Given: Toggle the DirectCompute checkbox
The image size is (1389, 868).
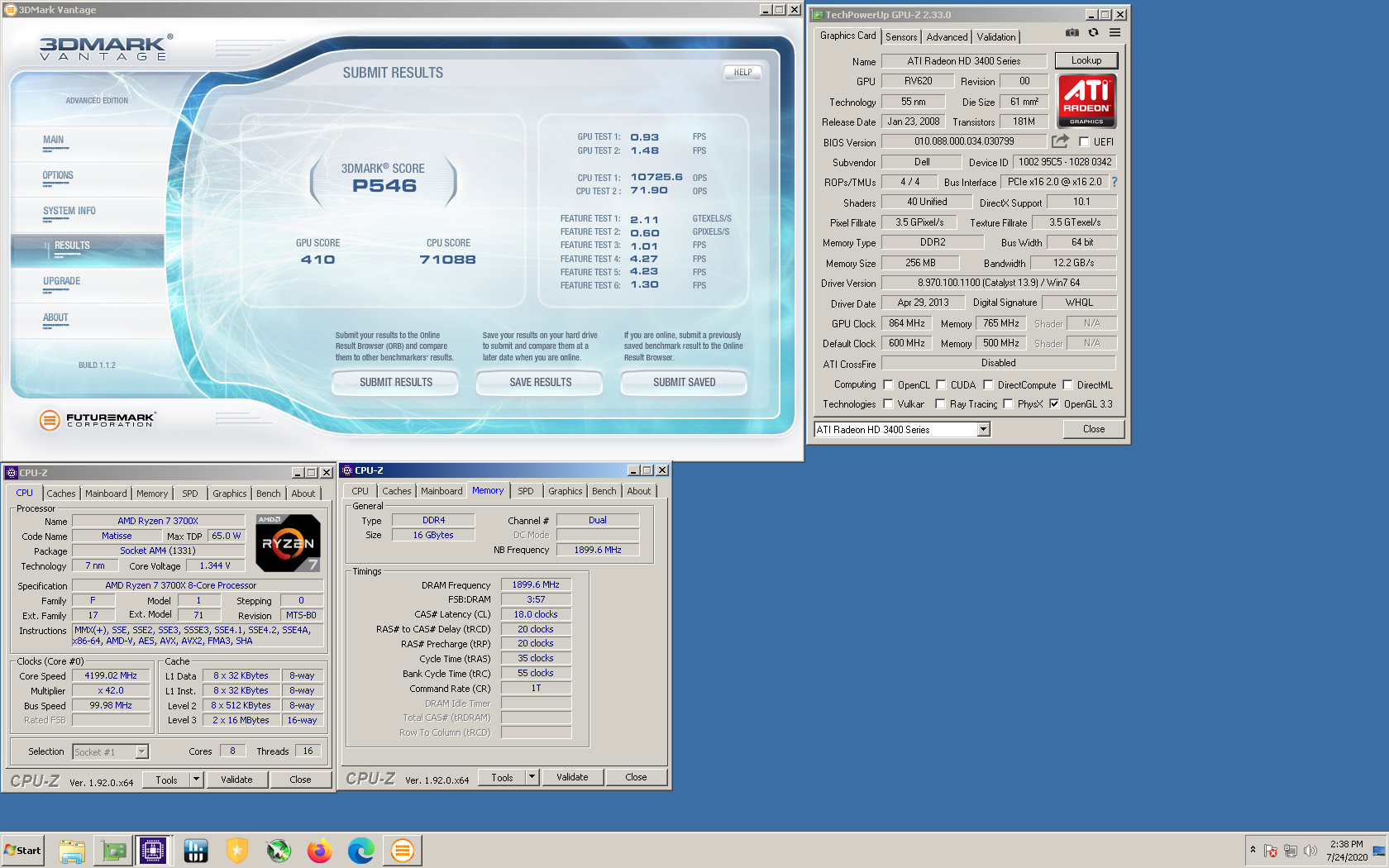Looking at the screenshot, I should 988,384.
